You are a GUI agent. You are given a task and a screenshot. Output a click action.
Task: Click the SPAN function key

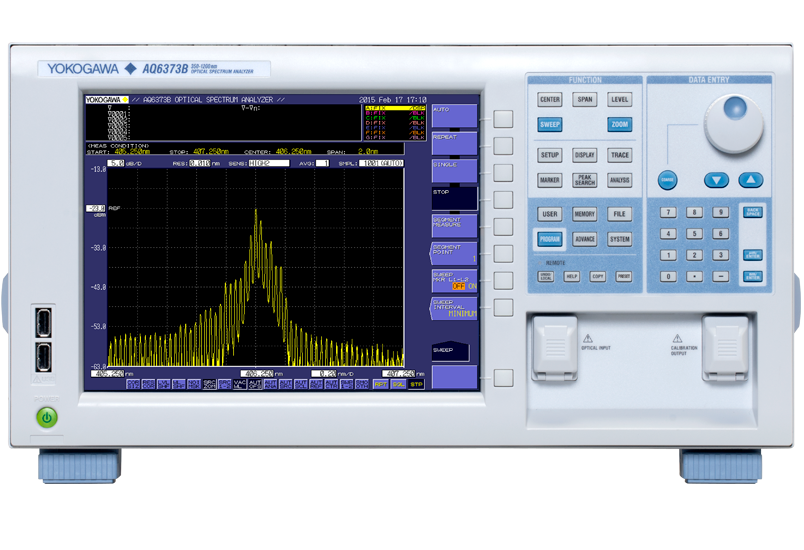pyautogui.click(x=585, y=99)
